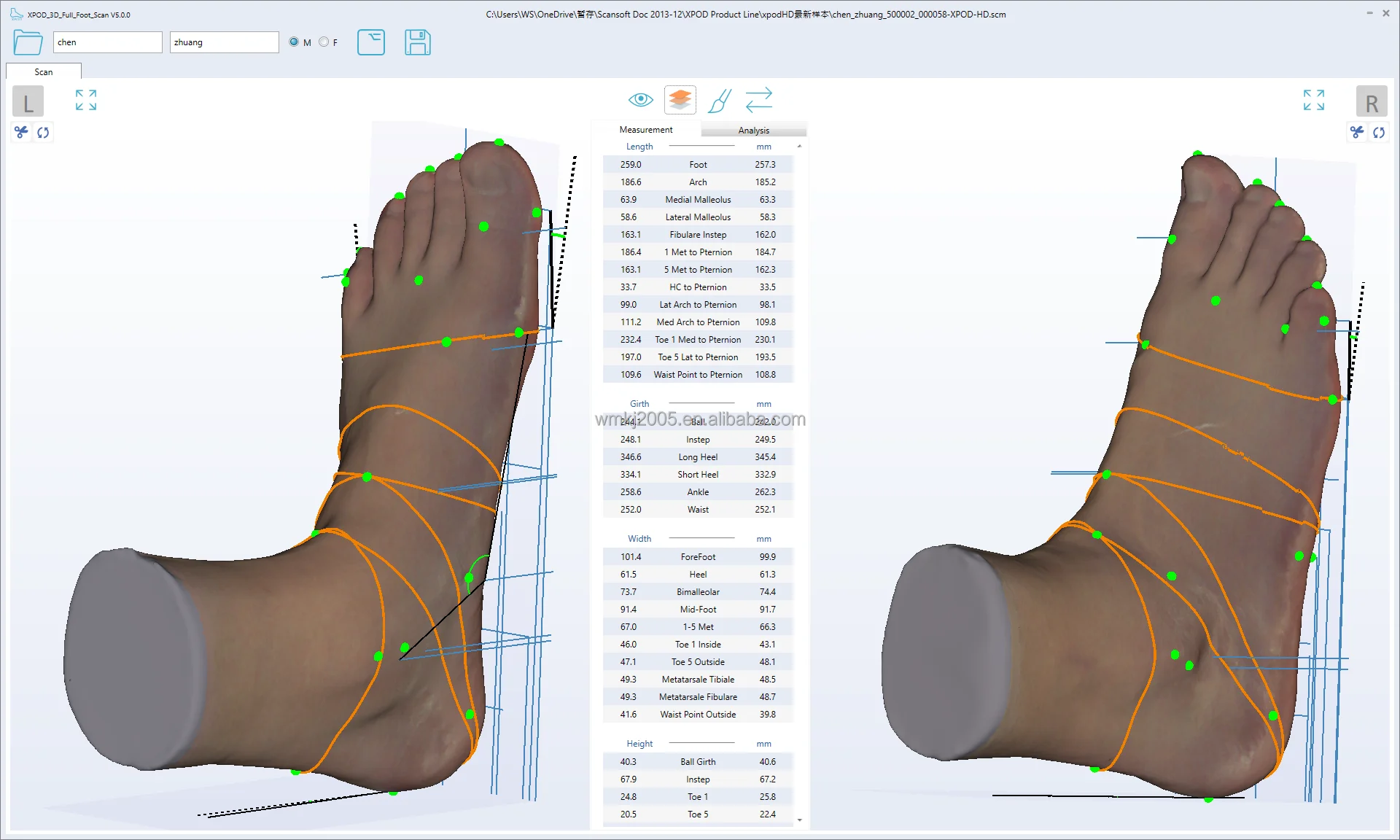This screenshot has height=840, width=1400.
Task: Click the expand view arrows above the left foot
Action: pos(85,100)
